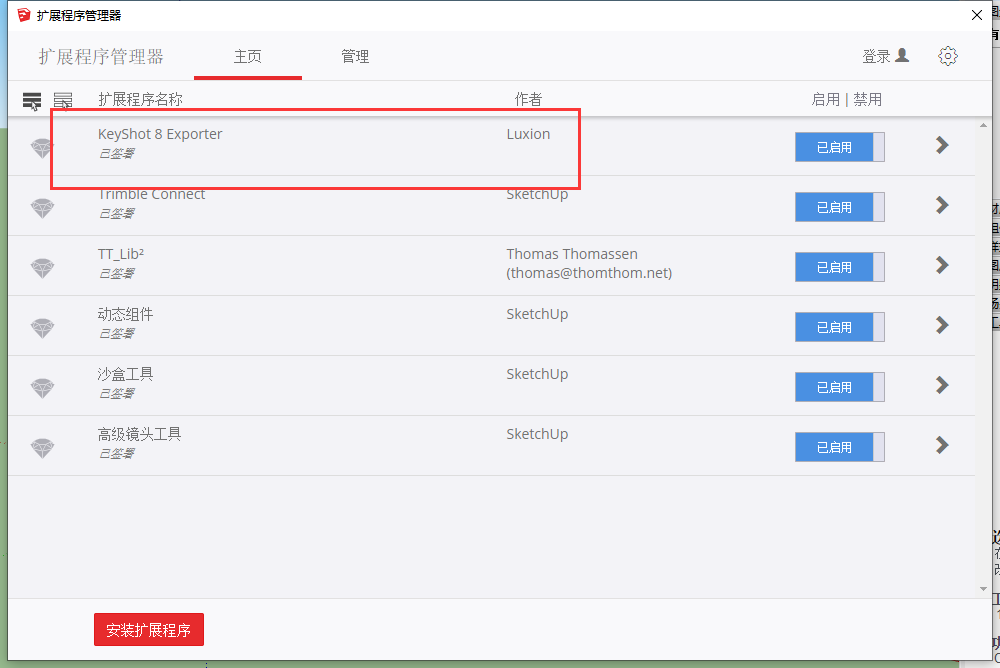Click the author name Luxion
This screenshot has width=1000, height=668.
528,134
